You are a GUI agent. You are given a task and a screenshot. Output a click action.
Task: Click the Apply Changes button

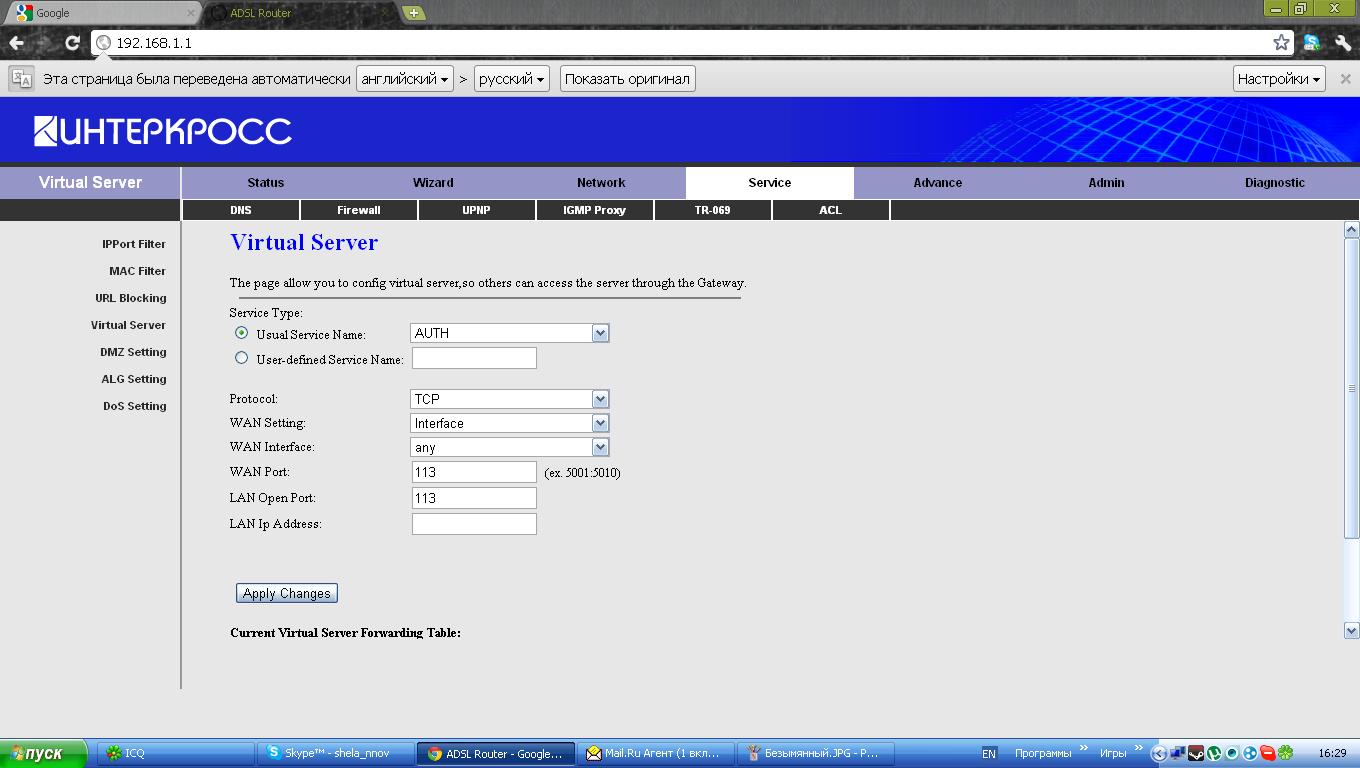click(287, 593)
